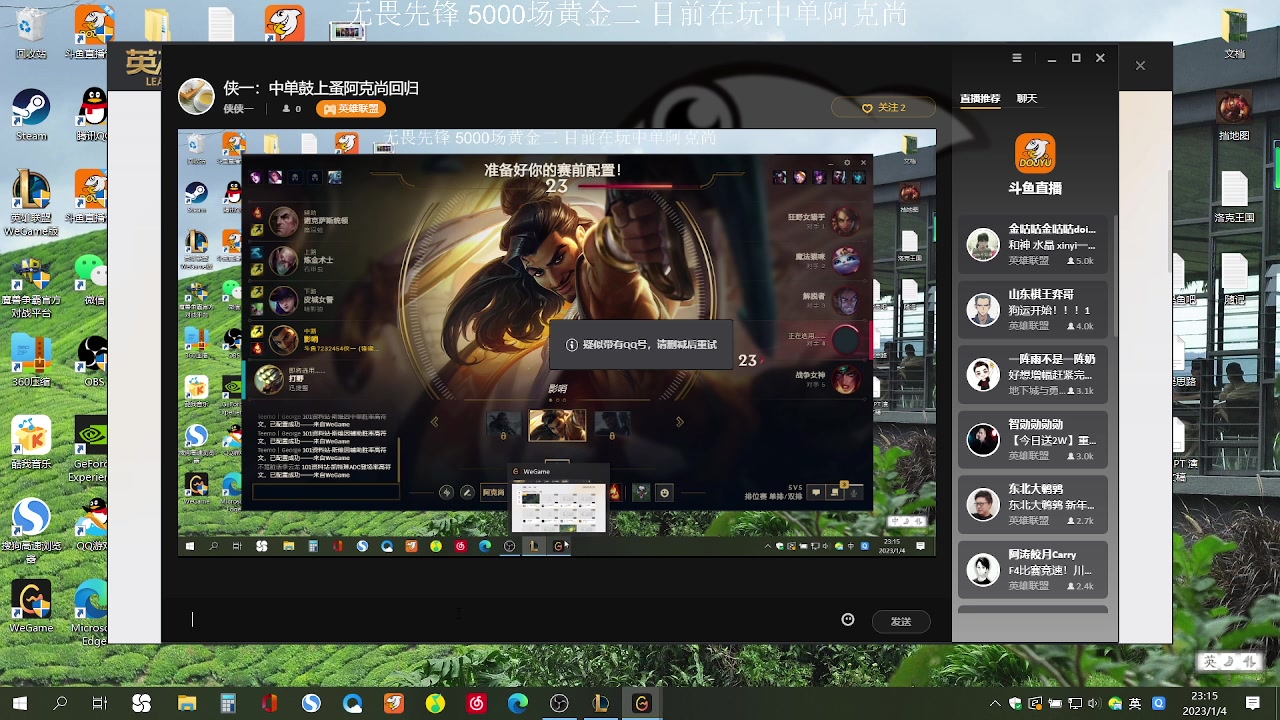1280x720 pixels.
Task: Close the outer panel with the X
Action: (x=1140, y=65)
